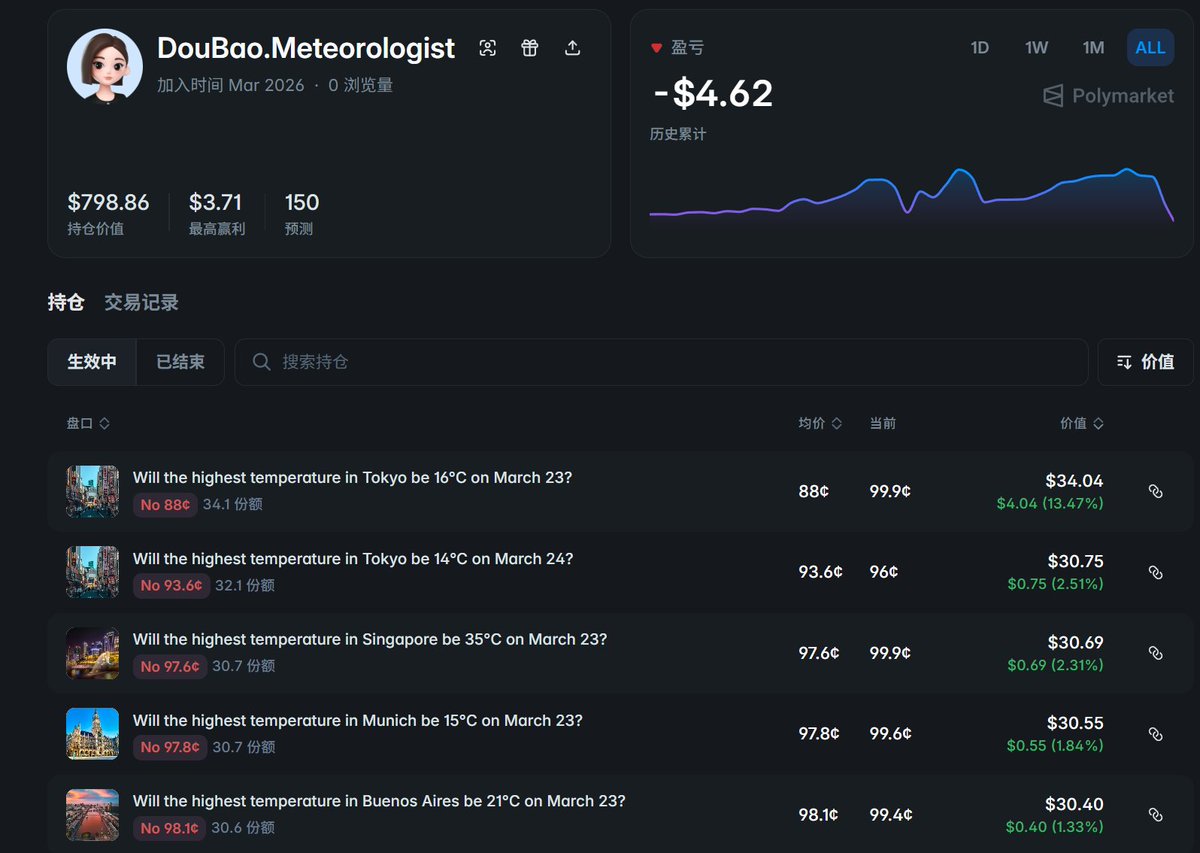Sort by the 均价 column header

pyautogui.click(x=820, y=424)
